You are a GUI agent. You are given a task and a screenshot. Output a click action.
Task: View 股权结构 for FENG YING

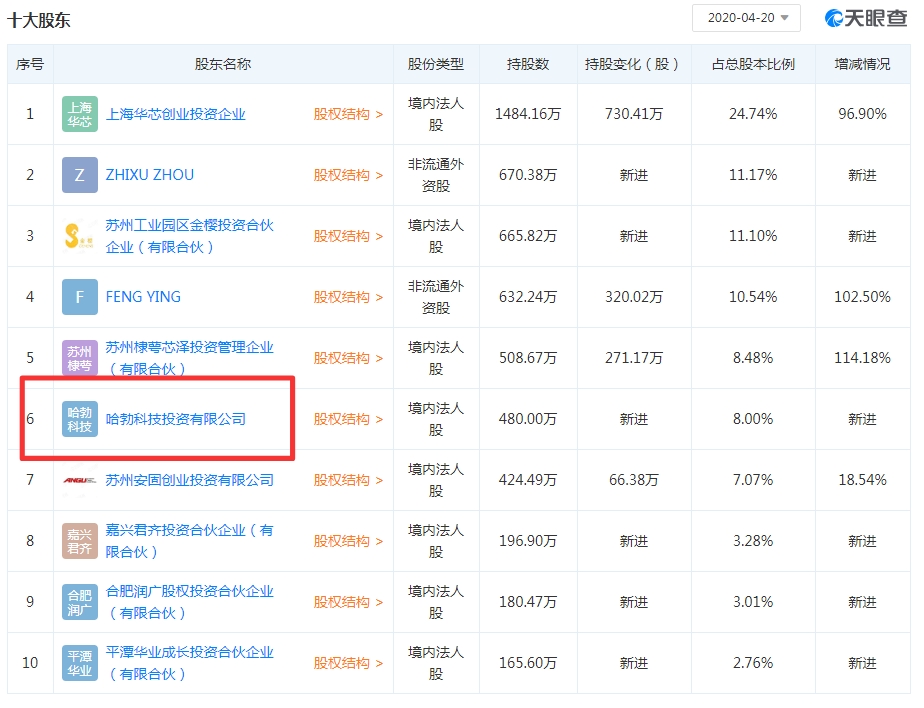tap(348, 297)
